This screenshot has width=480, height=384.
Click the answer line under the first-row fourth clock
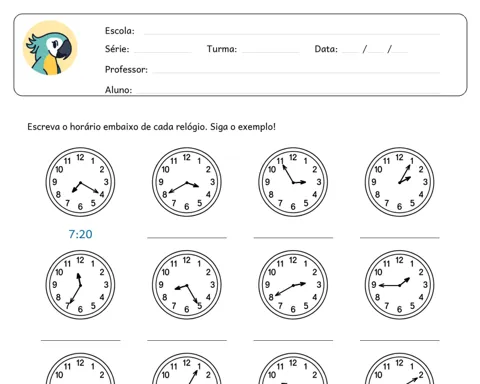[x=400, y=237]
